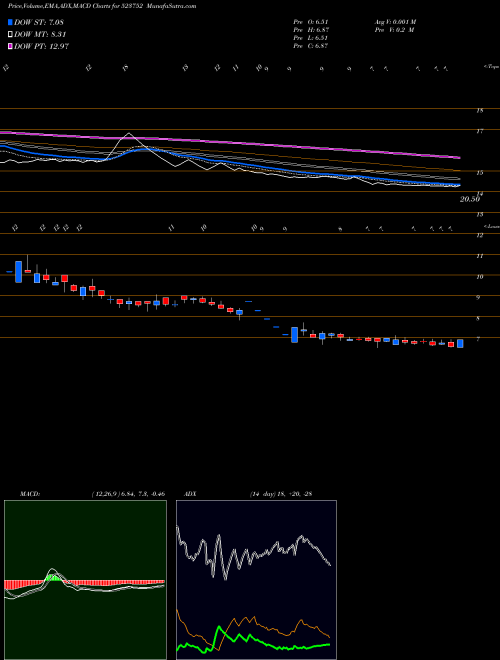Open the MACD indicator chart panel
Viewport: 500px width, 660px height.
(x=85, y=580)
